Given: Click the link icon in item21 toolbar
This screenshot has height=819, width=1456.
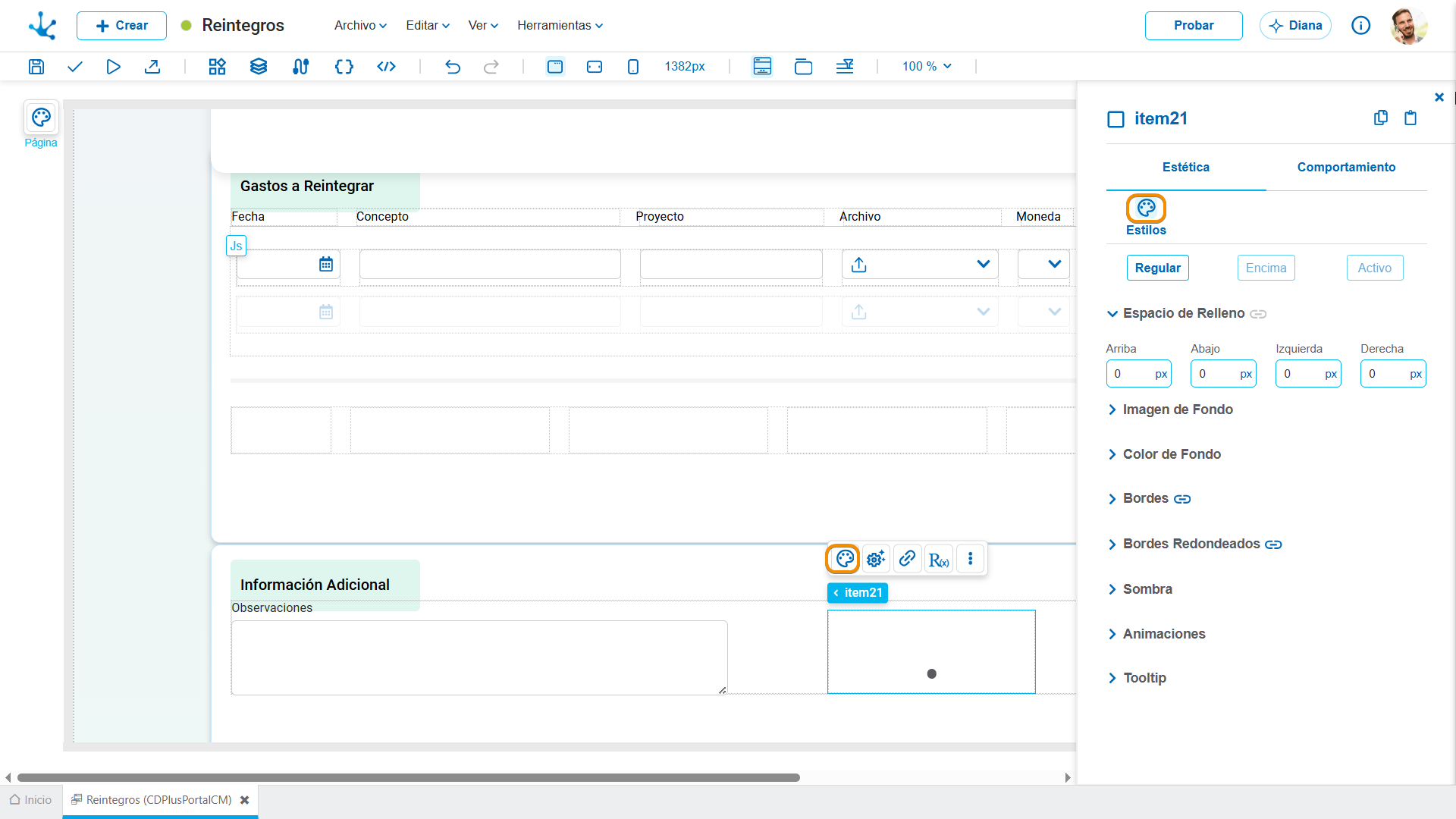Looking at the screenshot, I should (x=907, y=560).
